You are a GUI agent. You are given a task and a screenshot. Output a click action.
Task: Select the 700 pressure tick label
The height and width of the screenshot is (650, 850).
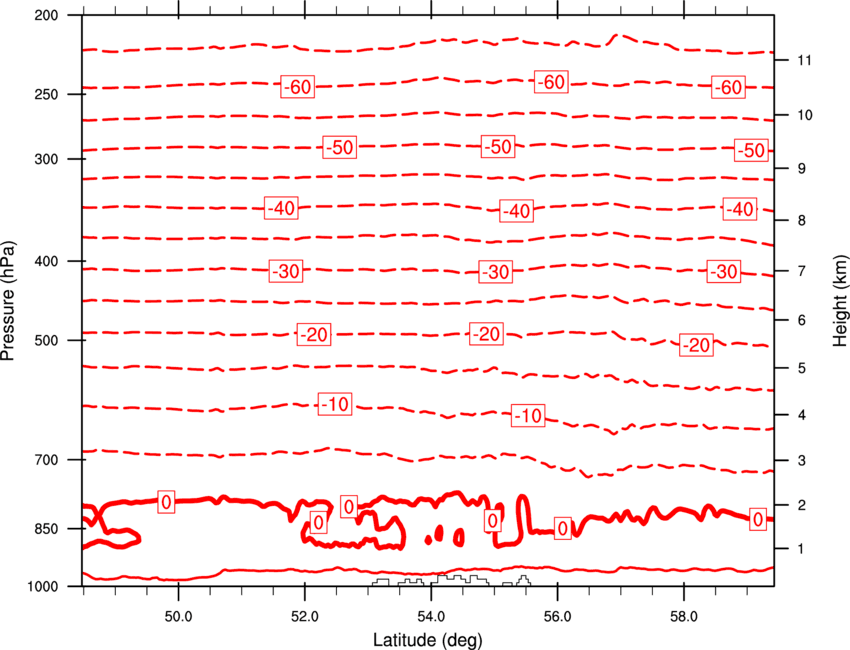click(x=46, y=460)
